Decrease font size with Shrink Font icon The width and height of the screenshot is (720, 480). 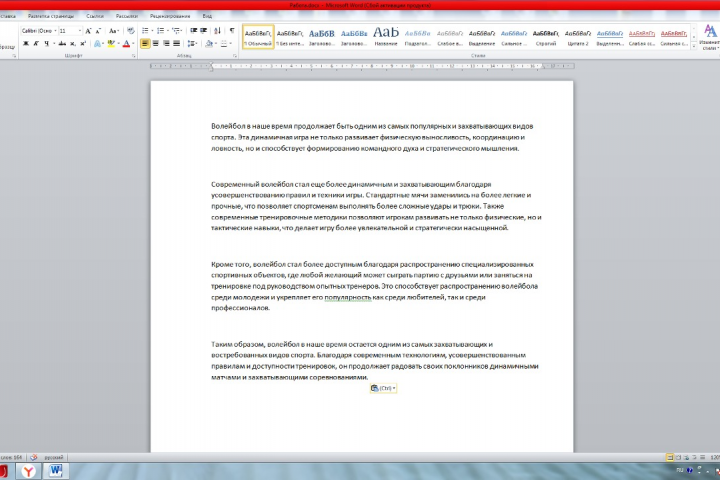(x=98, y=31)
